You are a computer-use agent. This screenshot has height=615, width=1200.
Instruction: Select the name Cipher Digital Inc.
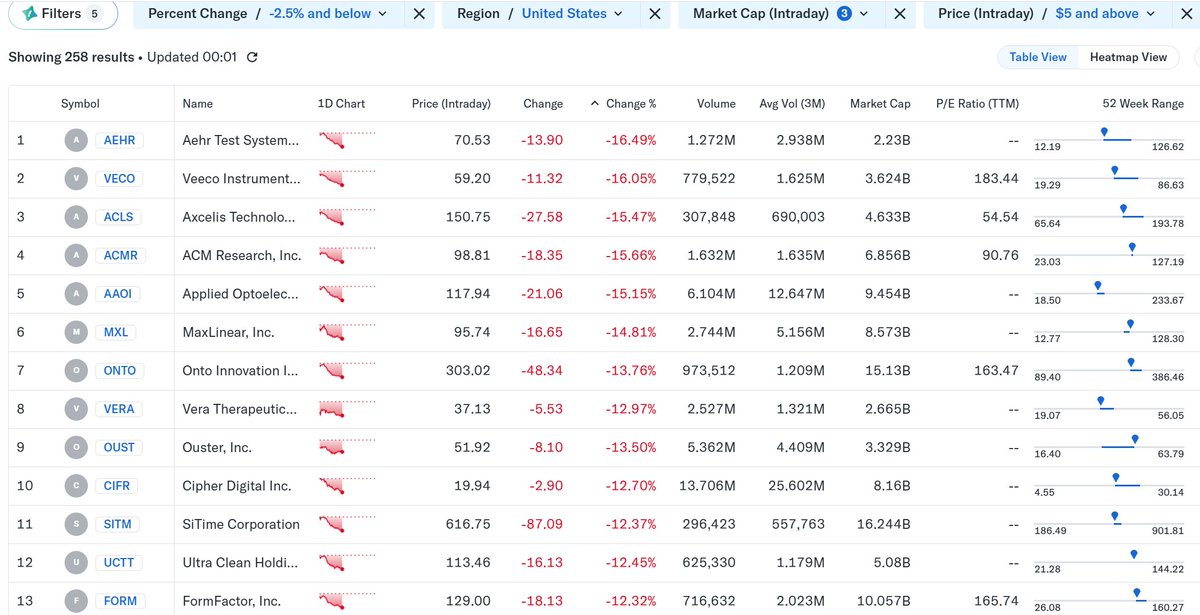[x=237, y=486]
